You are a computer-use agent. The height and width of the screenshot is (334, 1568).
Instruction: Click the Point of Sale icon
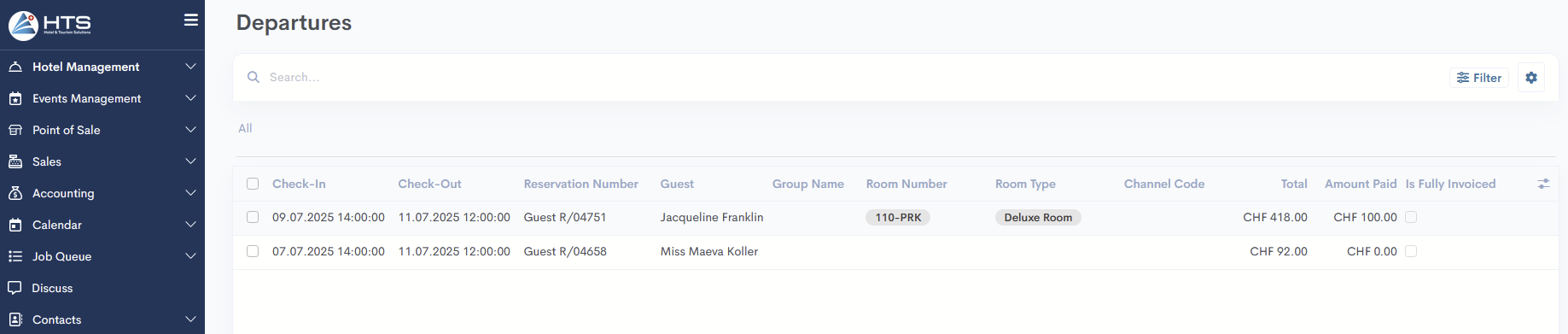tap(15, 130)
